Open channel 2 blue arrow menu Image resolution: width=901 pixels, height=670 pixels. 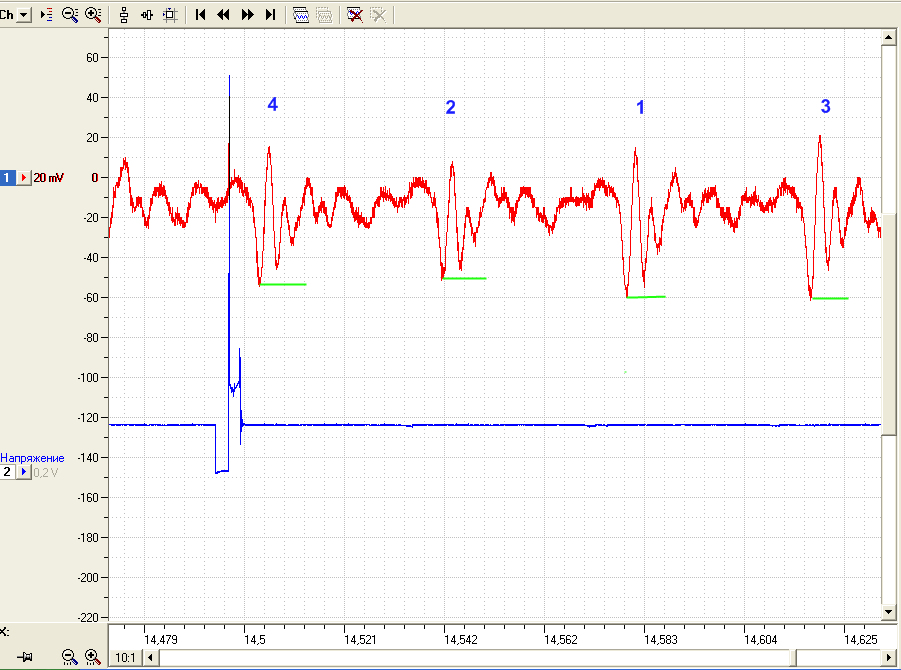pyautogui.click(x=24, y=472)
